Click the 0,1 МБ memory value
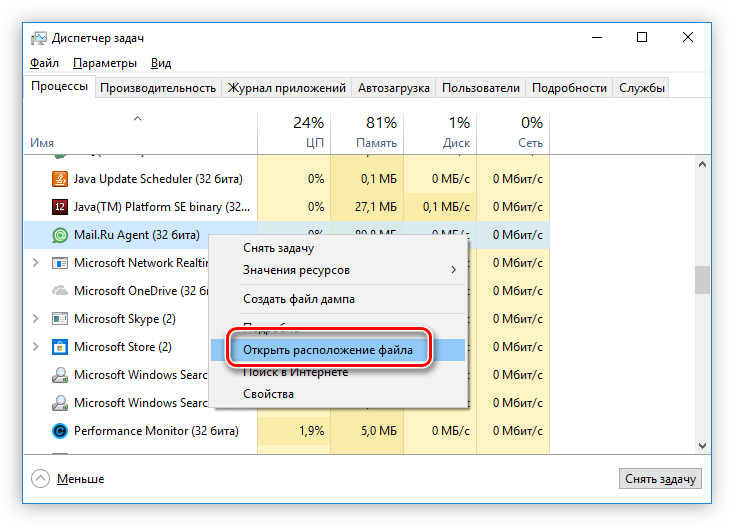 tap(378, 179)
